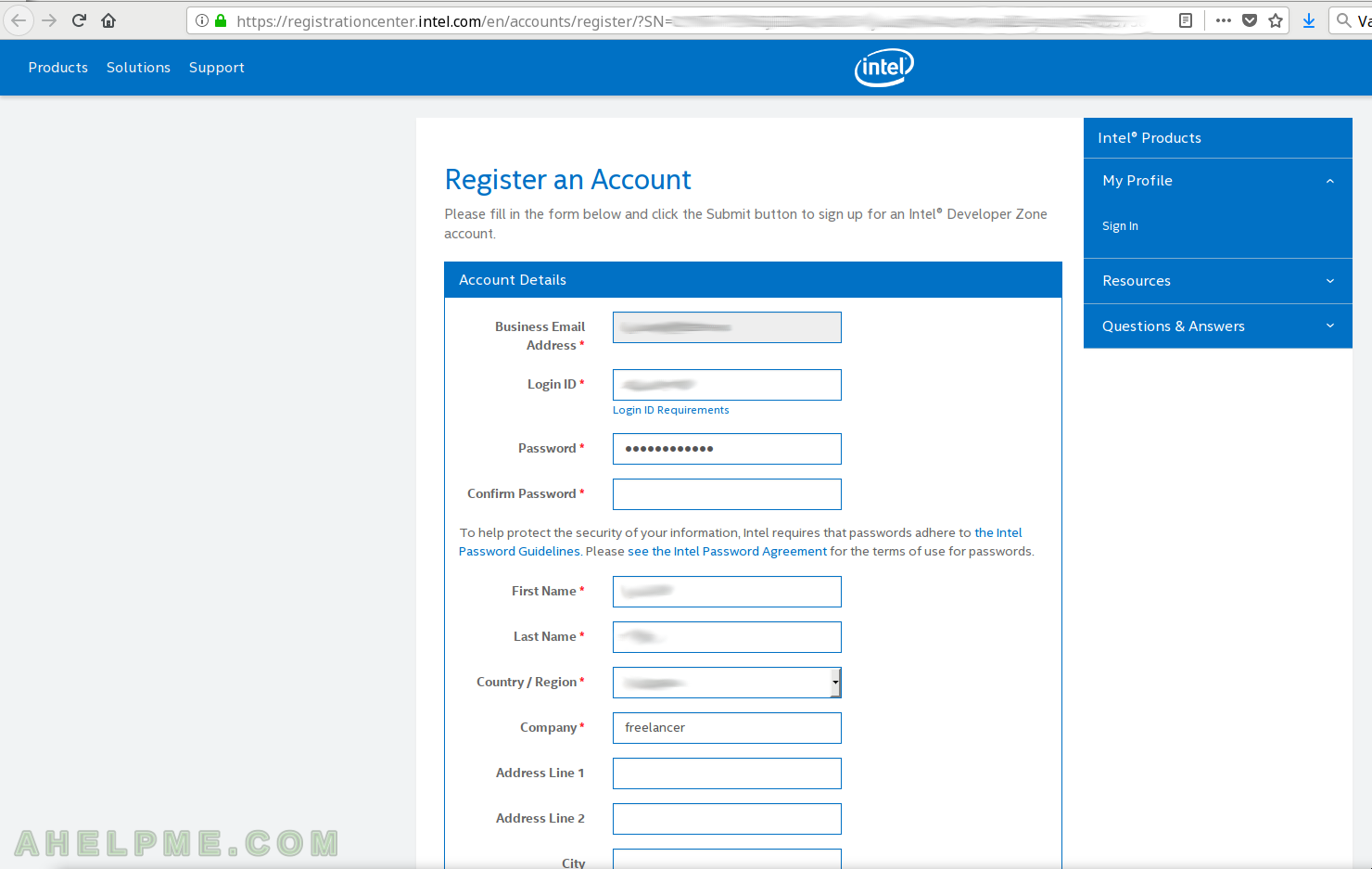The width and height of the screenshot is (1372, 869).
Task: Click the First Name input field
Action: [x=727, y=592]
